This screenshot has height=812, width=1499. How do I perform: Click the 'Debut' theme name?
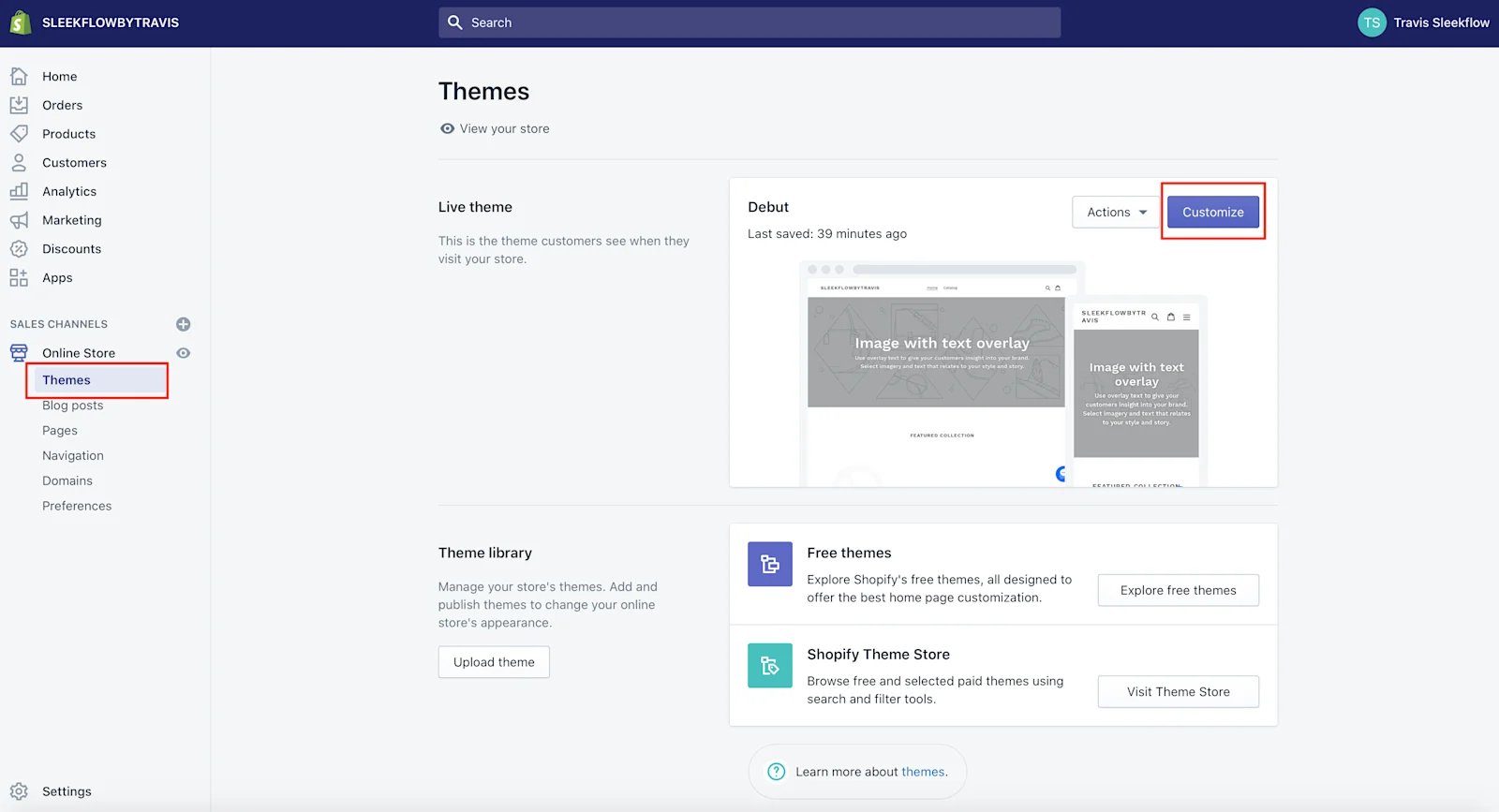(768, 207)
